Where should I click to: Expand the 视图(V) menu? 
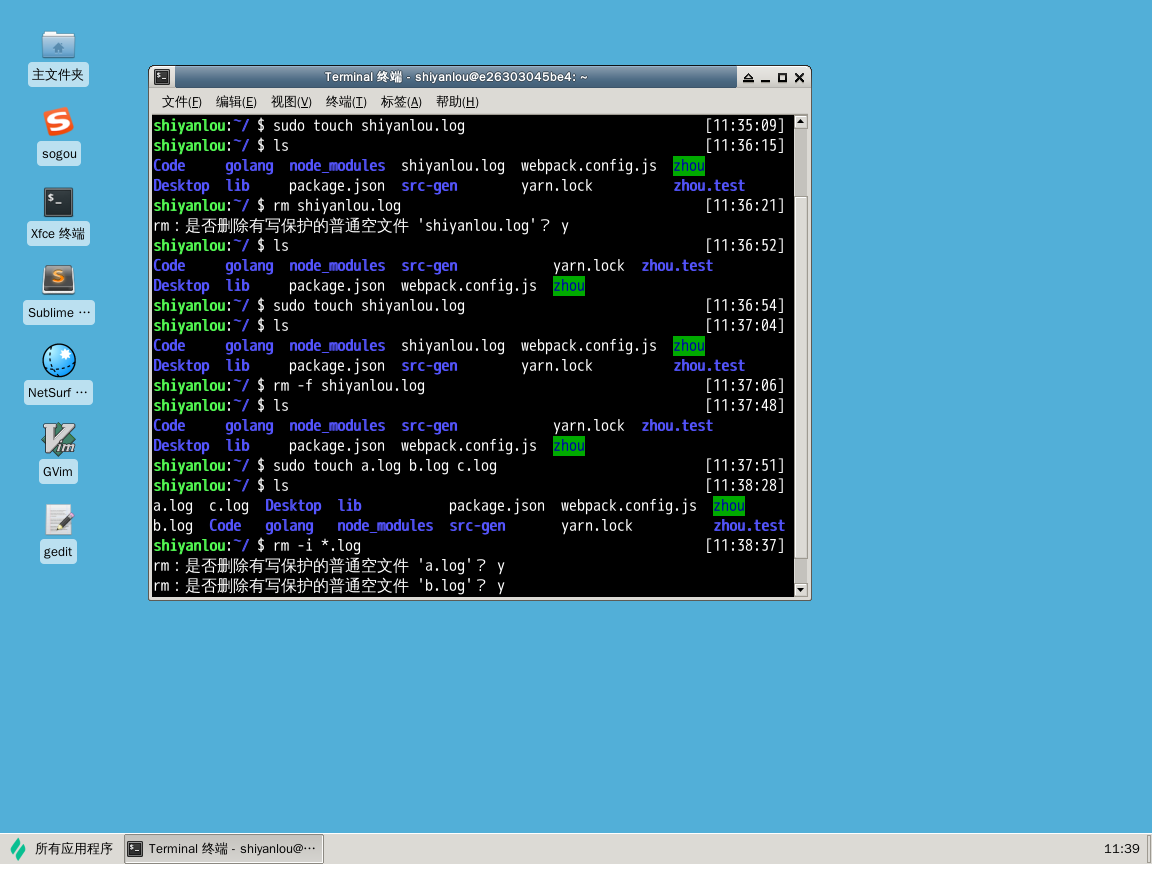coord(291,102)
